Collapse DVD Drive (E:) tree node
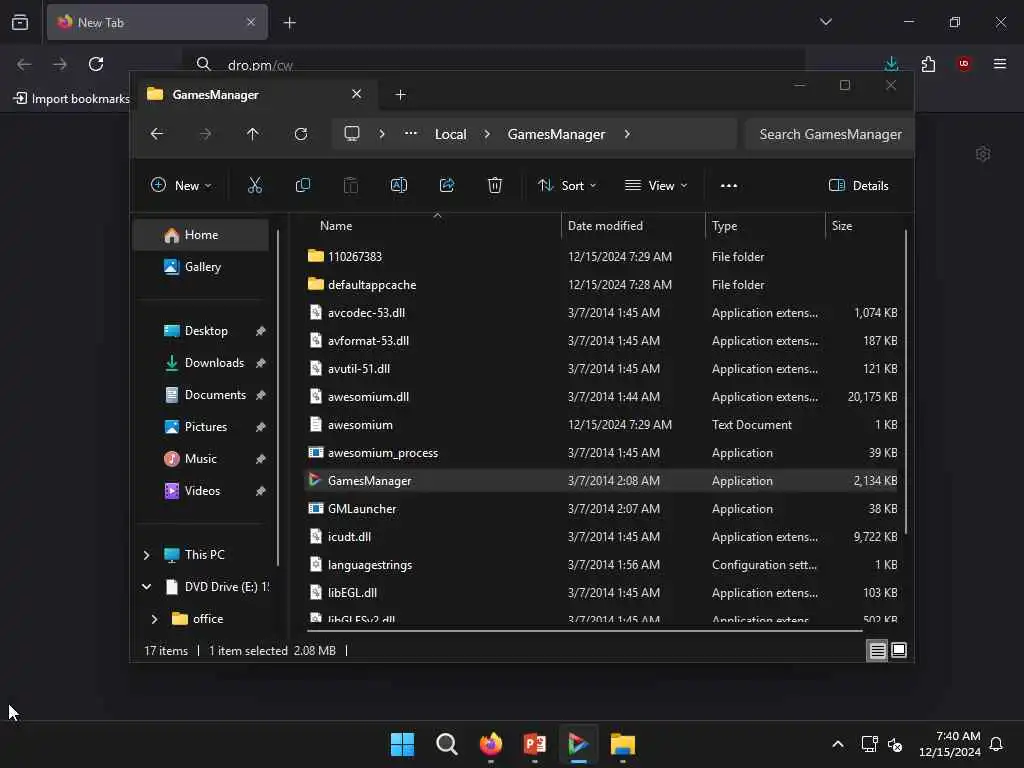Image resolution: width=1024 pixels, height=768 pixels. coord(146,586)
